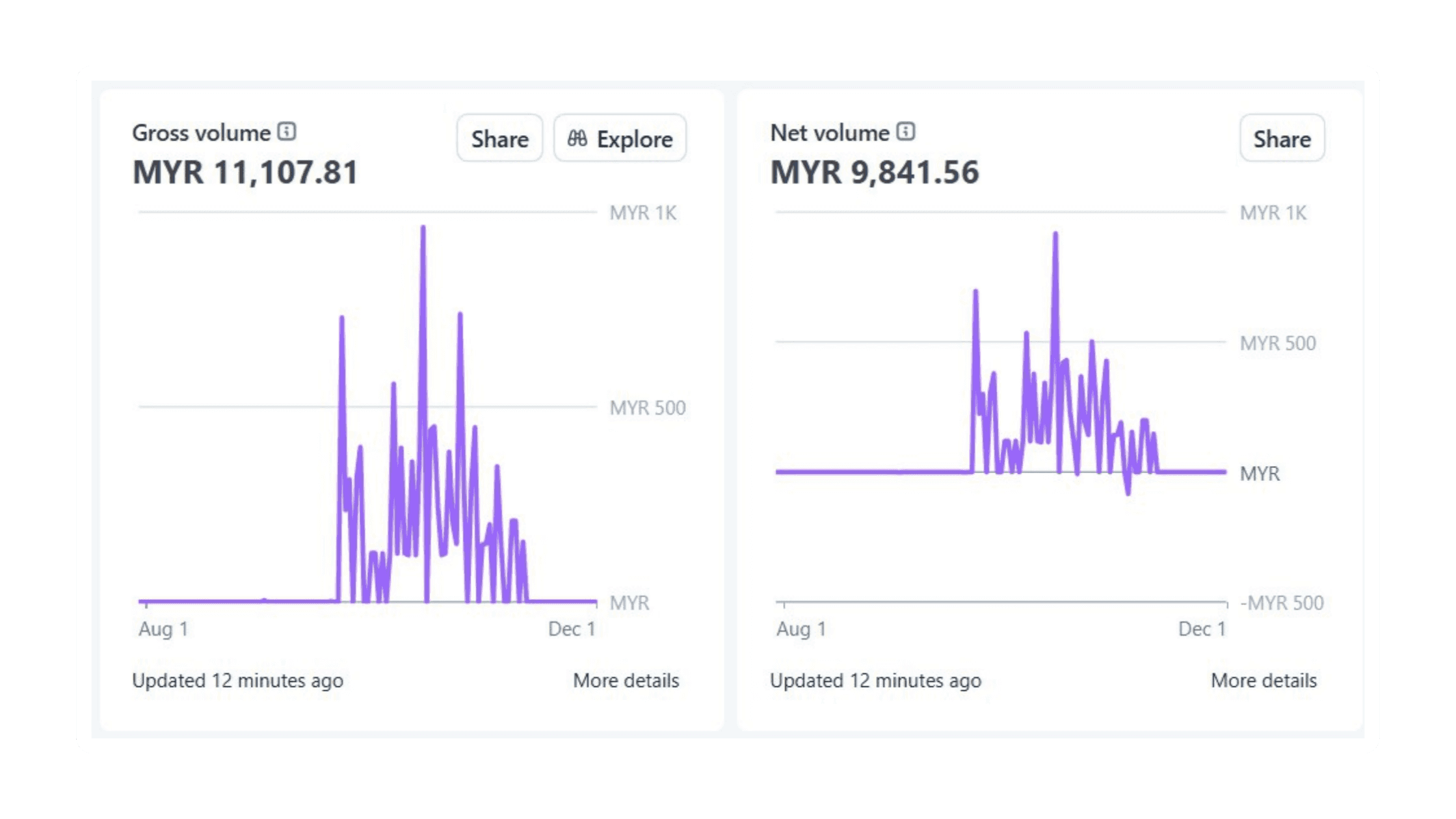The width and height of the screenshot is (1456, 819).
Task: Share the Gross volume chart
Action: (499, 138)
